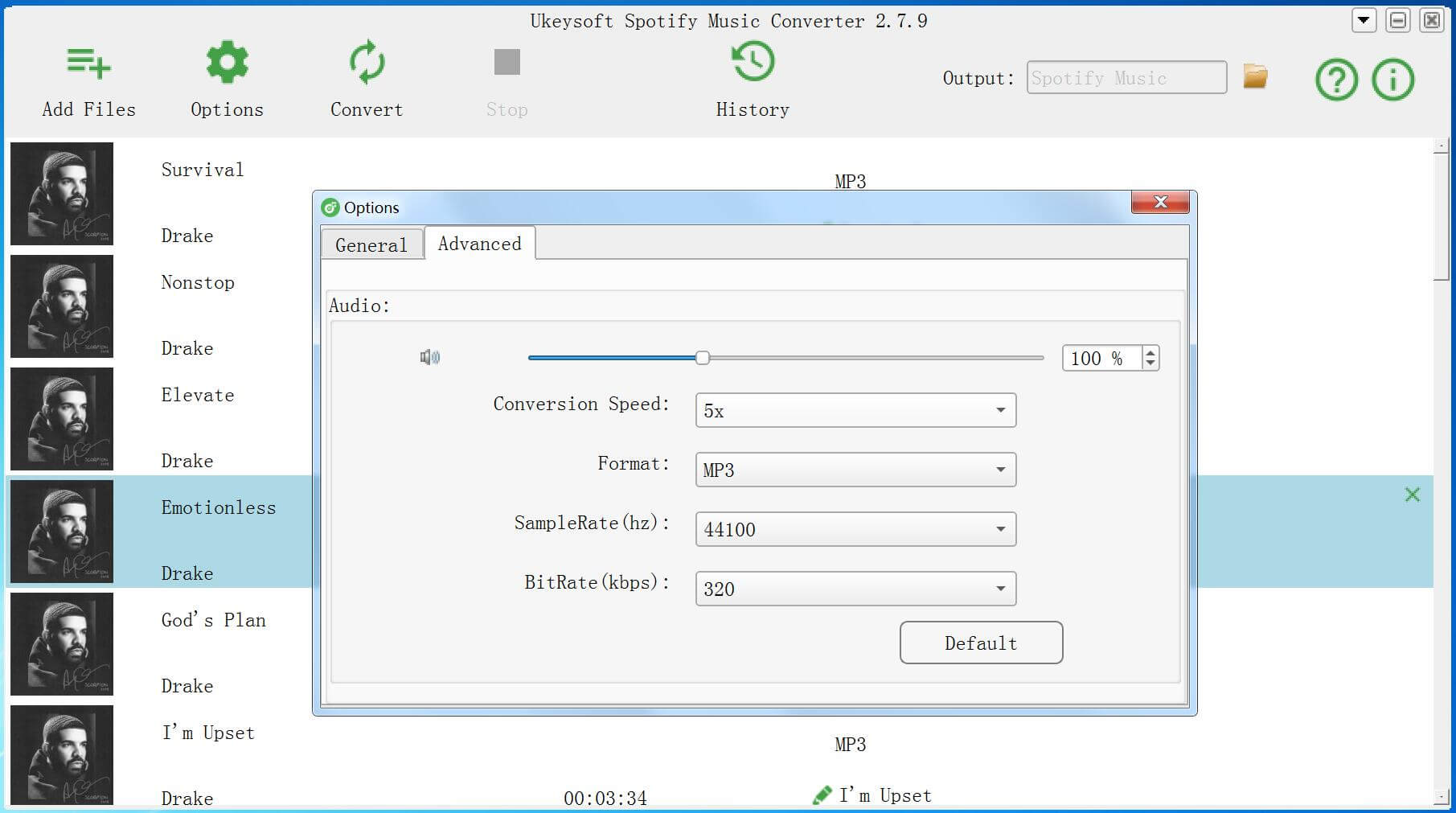This screenshot has width=1456, height=813.
Task: Click the God's Plan album thumbnail
Action: [x=62, y=644]
